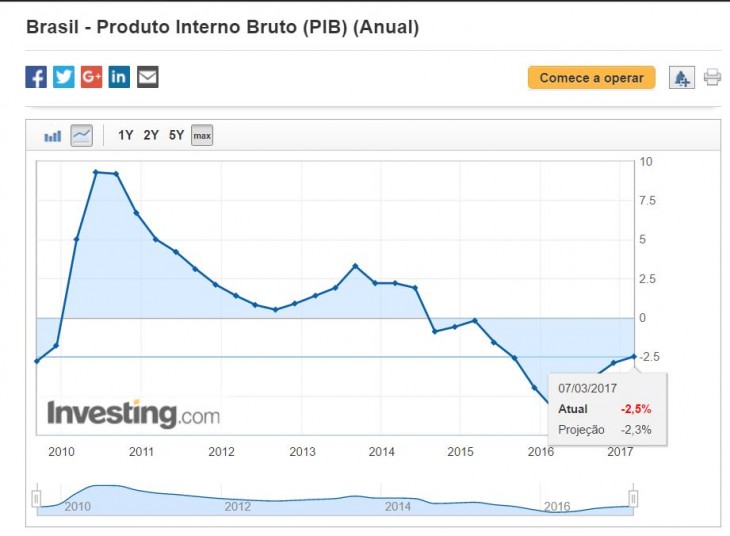The image size is (730, 536).
Task: Click the Investing.com logo in chart
Action: pyautogui.click(x=133, y=413)
